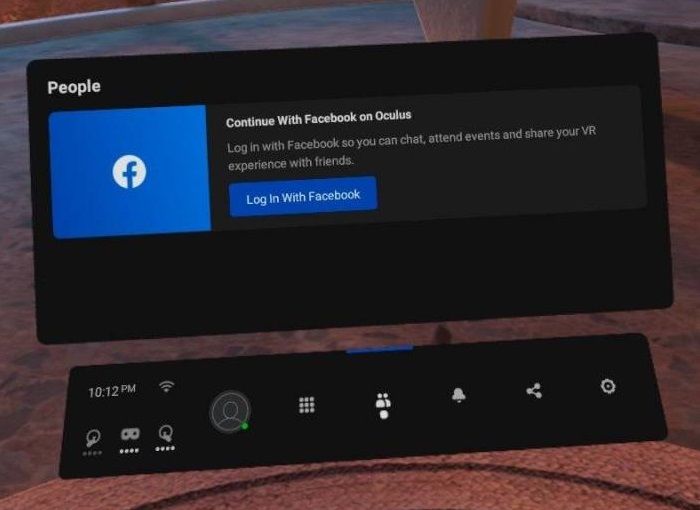Click the People panel heading
The height and width of the screenshot is (510, 700).
coord(74,87)
